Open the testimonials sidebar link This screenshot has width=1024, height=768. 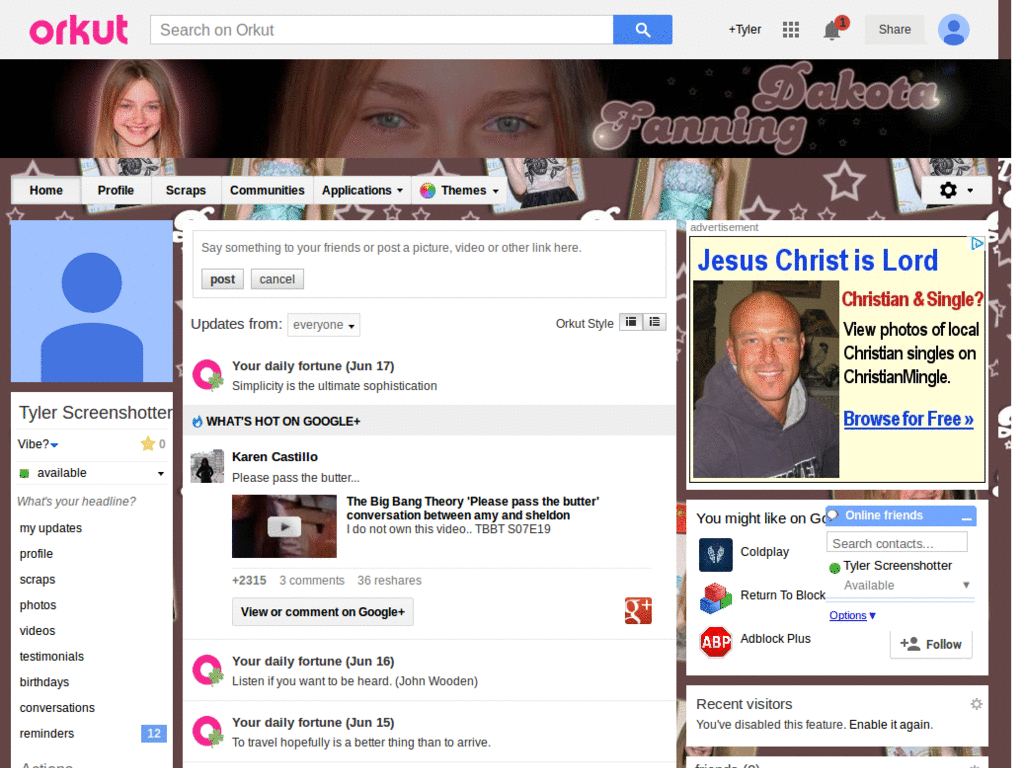click(x=52, y=657)
